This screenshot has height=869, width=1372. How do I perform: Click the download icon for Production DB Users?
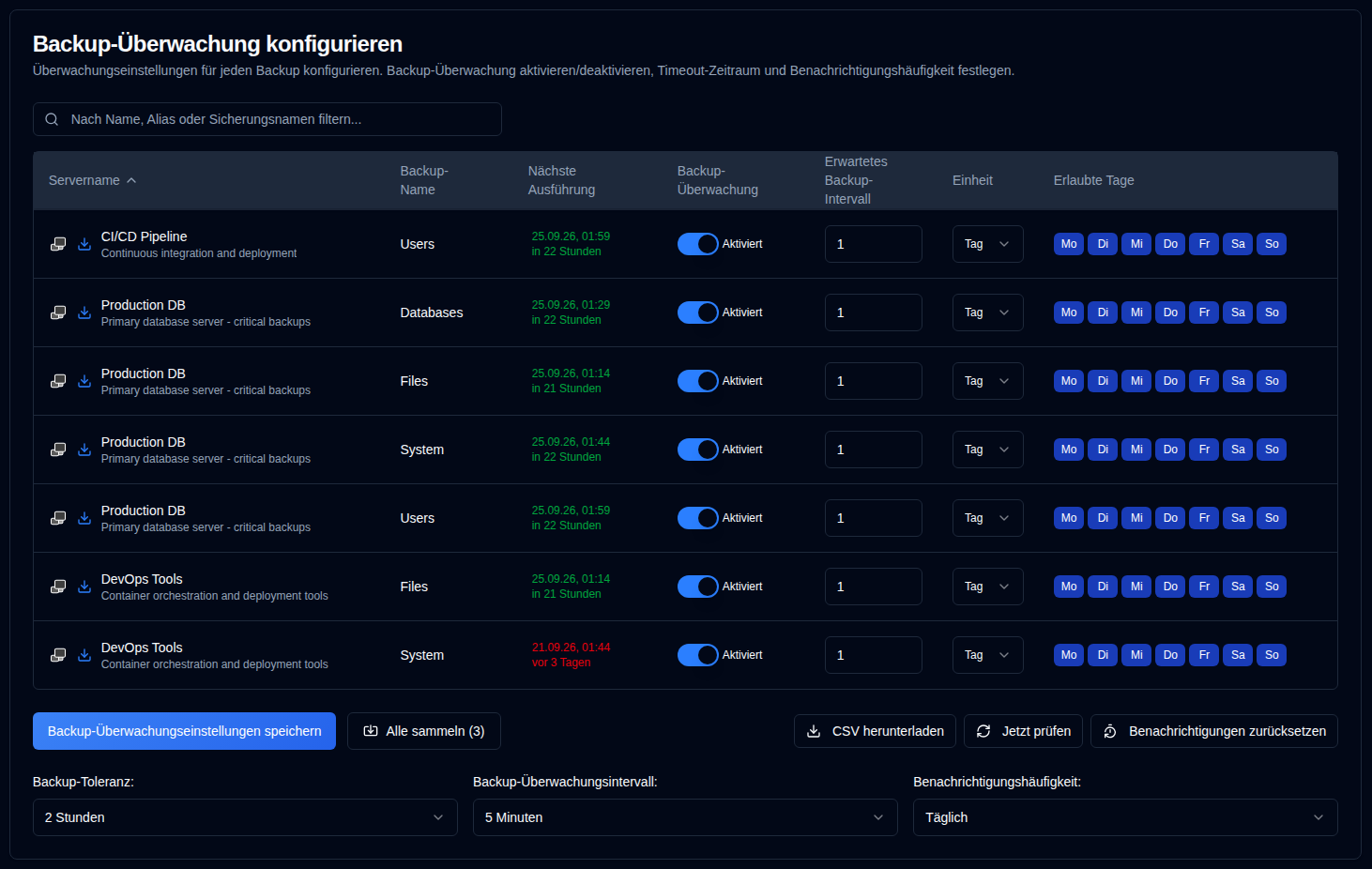[84, 518]
